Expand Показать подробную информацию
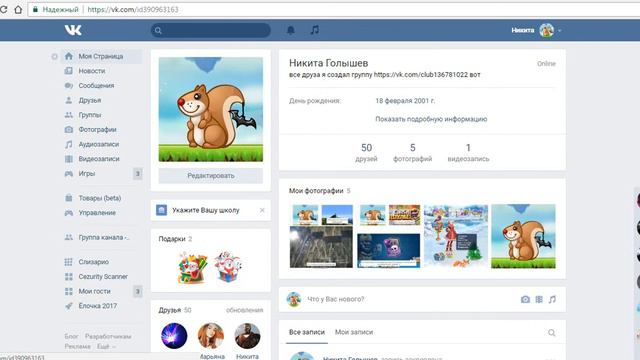The image size is (640, 360). (x=431, y=119)
